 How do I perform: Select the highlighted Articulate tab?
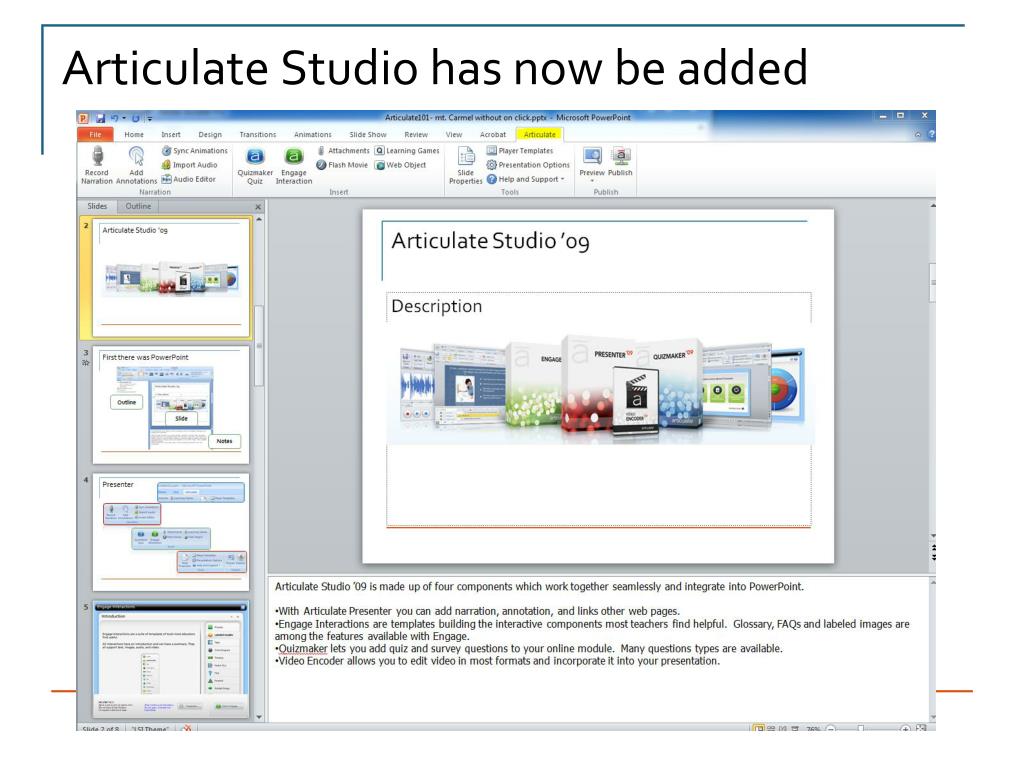click(539, 135)
